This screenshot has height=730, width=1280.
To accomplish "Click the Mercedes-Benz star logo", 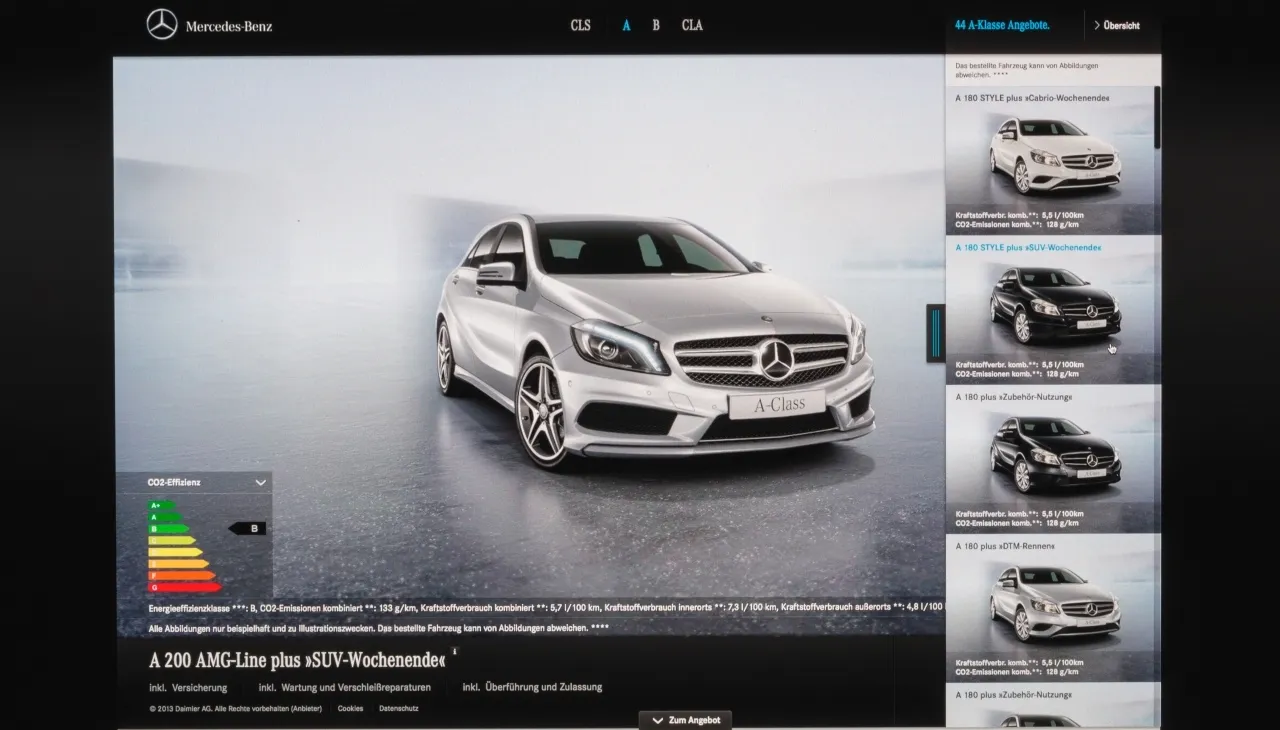I will [162, 25].
